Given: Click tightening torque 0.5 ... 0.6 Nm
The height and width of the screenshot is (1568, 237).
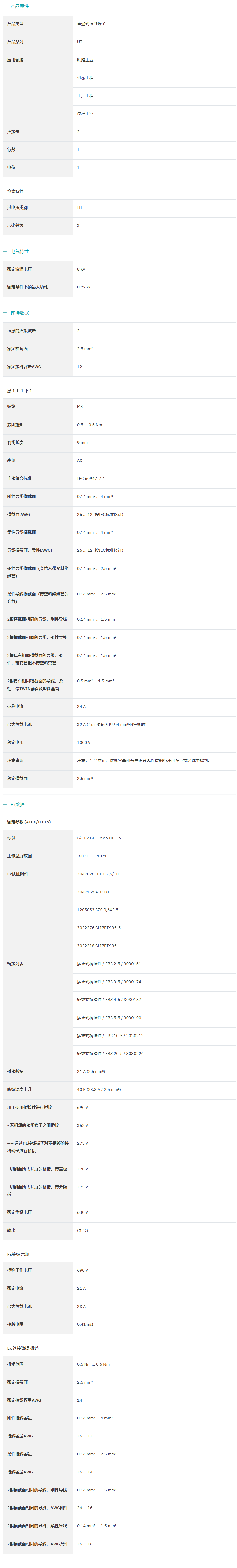Looking at the screenshot, I should click(x=90, y=425).
